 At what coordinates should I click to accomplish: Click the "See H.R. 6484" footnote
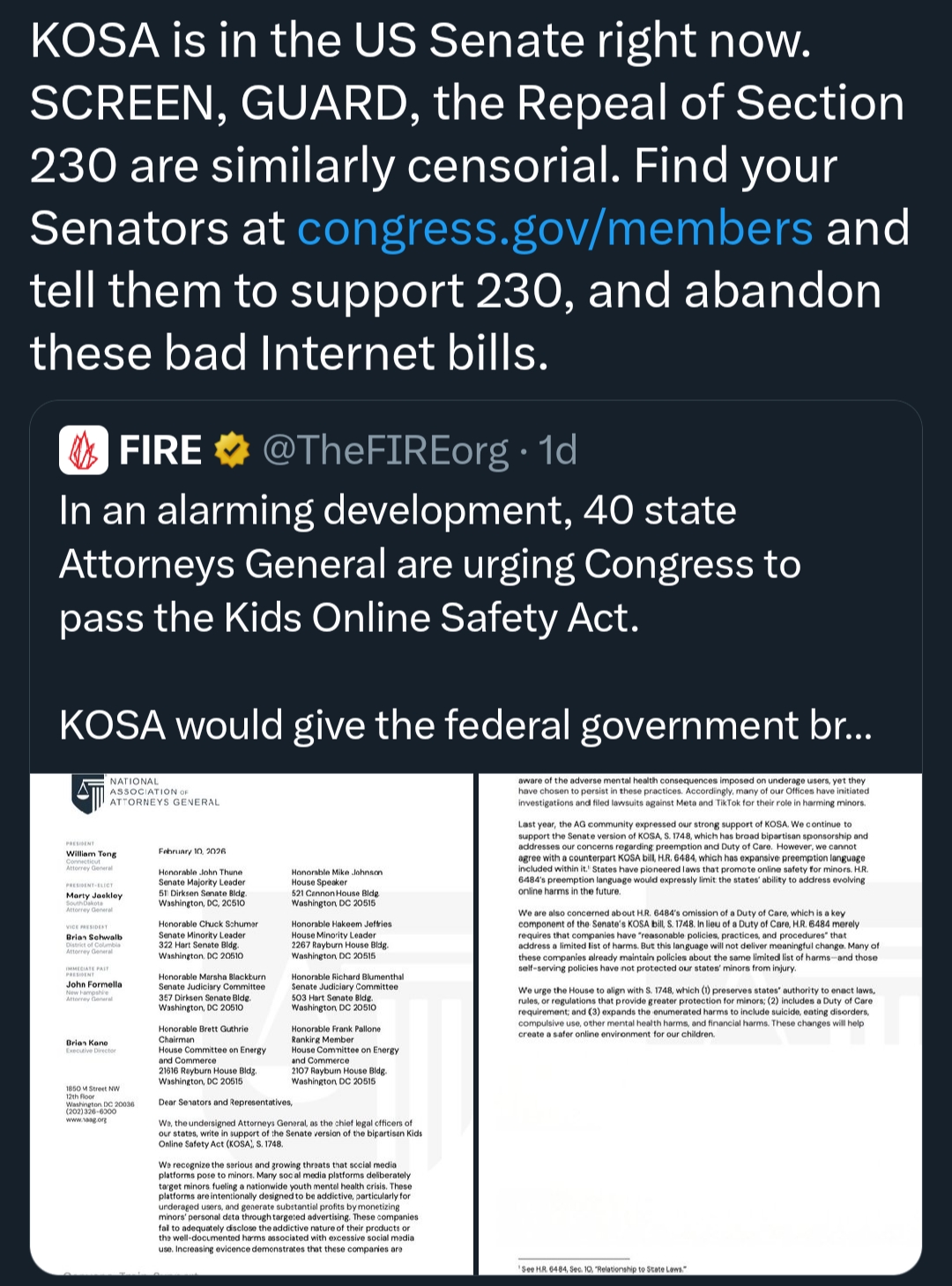[x=603, y=1269]
